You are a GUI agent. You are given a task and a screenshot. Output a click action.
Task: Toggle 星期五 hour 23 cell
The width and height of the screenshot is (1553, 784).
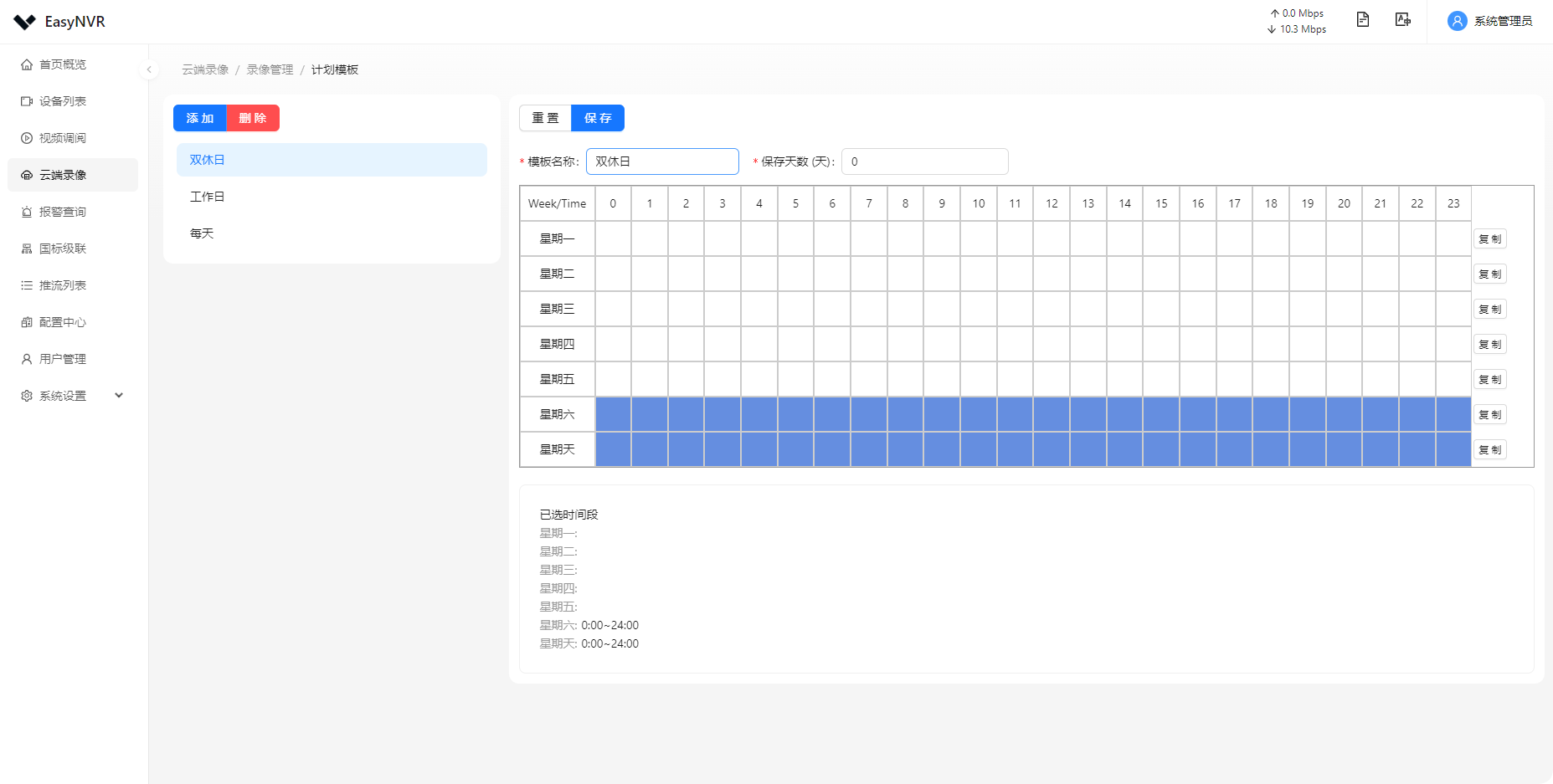(x=1453, y=379)
